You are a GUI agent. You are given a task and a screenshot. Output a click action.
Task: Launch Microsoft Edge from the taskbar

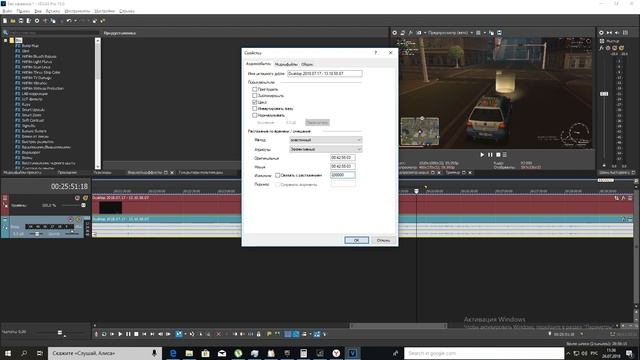[x=173, y=353]
